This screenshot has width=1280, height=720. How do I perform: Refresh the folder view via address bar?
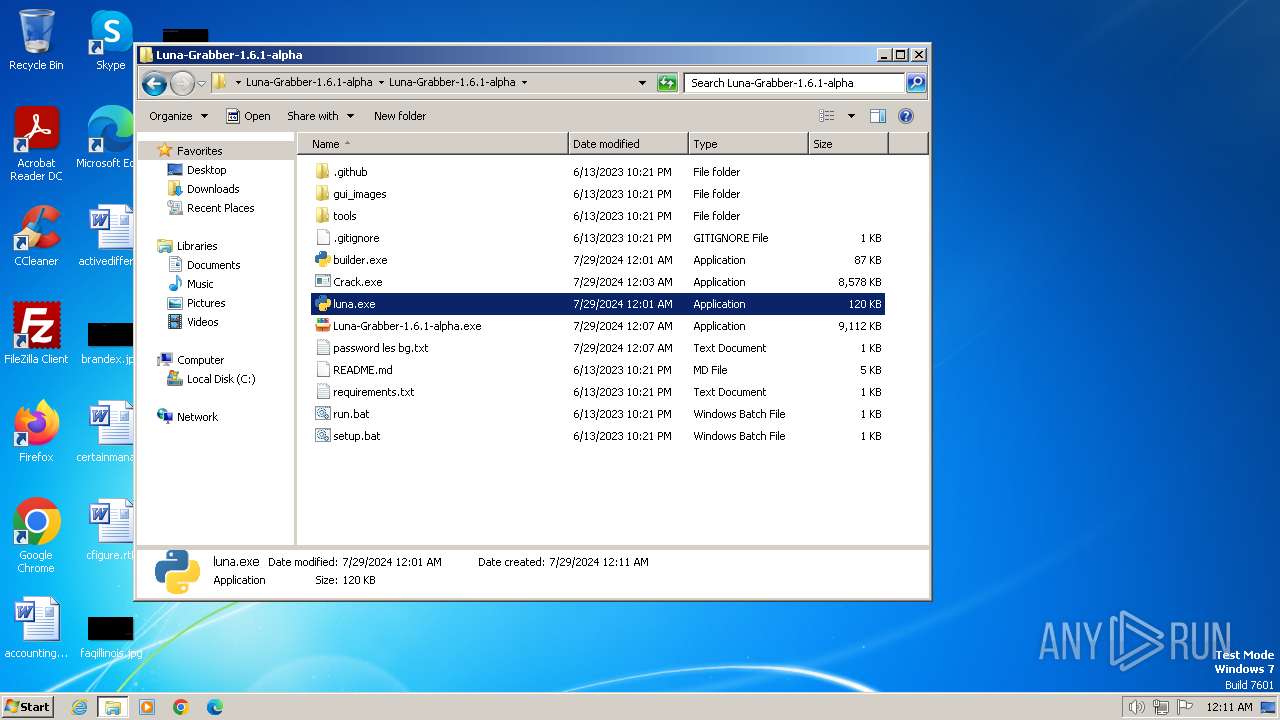[667, 83]
